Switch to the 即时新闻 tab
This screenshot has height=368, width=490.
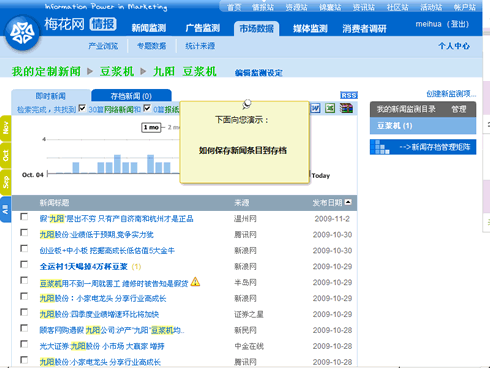pos(51,96)
